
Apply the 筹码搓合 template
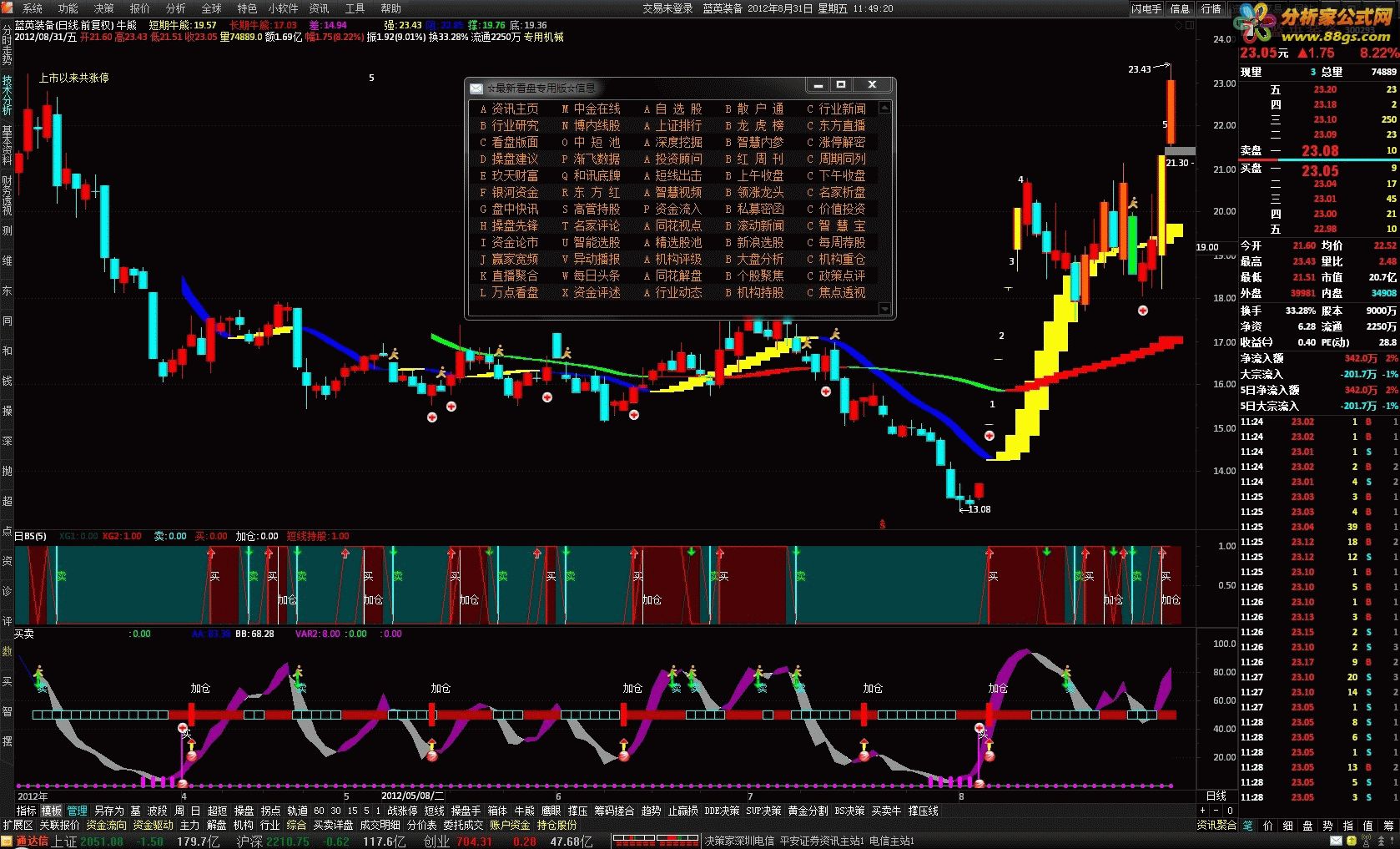pos(614,811)
